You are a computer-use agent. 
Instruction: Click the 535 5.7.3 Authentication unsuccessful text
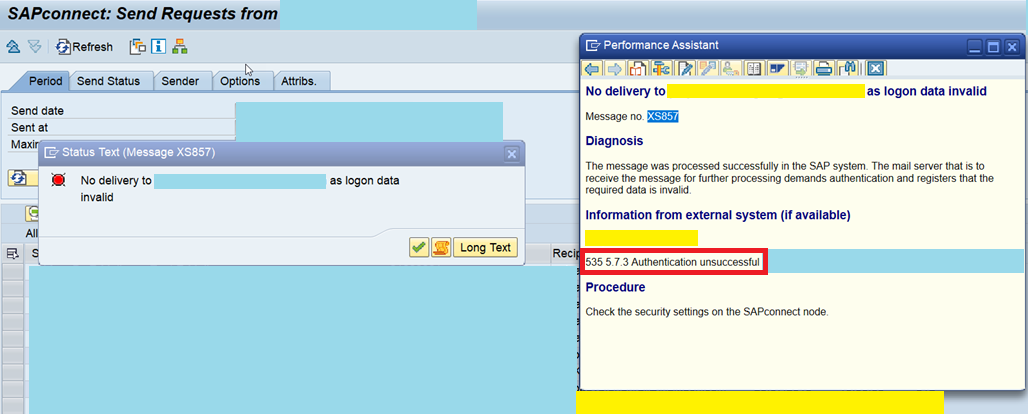672,262
